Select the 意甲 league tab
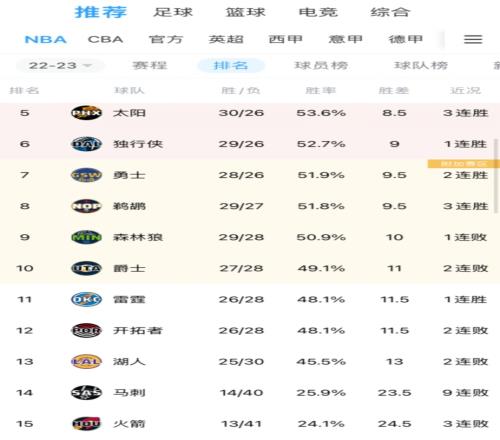The width and height of the screenshot is (500, 440). 346,39
